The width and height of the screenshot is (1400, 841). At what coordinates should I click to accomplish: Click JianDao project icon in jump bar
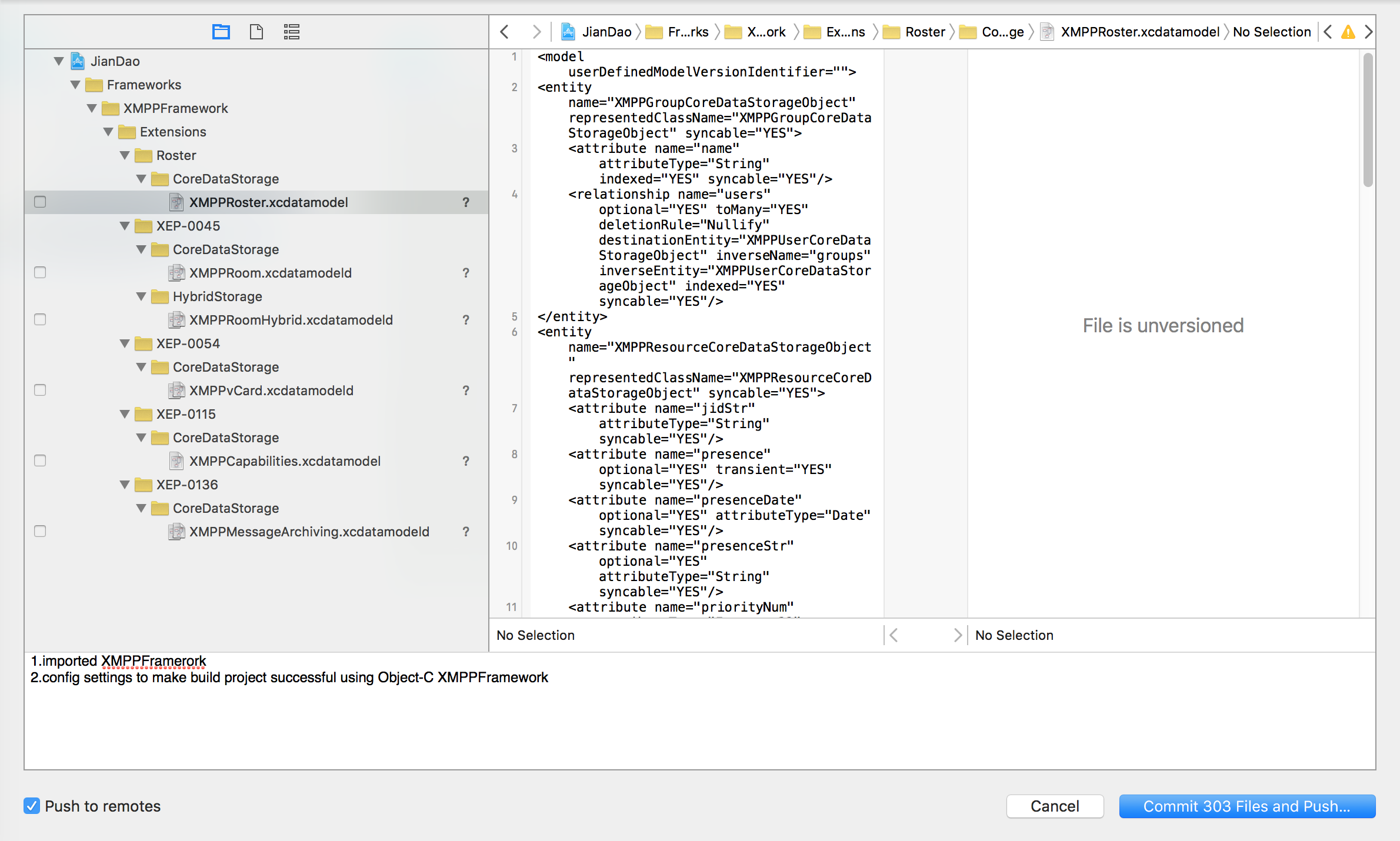click(568, 32)
